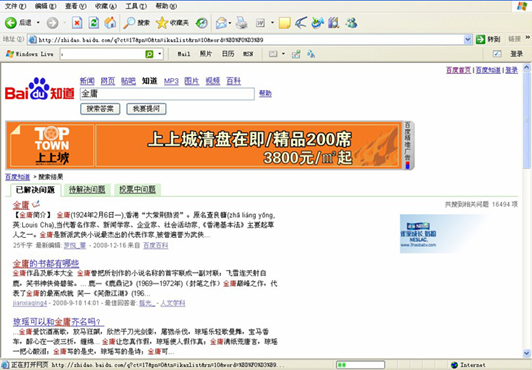Switch to the 已解决问题 tab
Viewport: 532px width, 370px height.
[x=35, y=190]
